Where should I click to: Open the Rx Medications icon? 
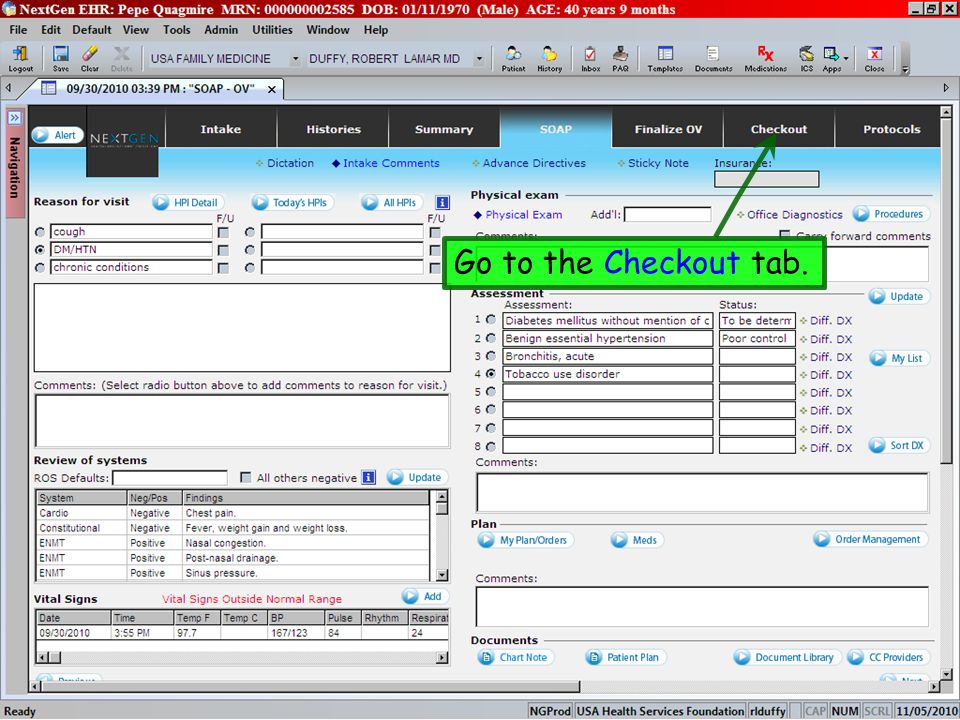pos(765,59)
